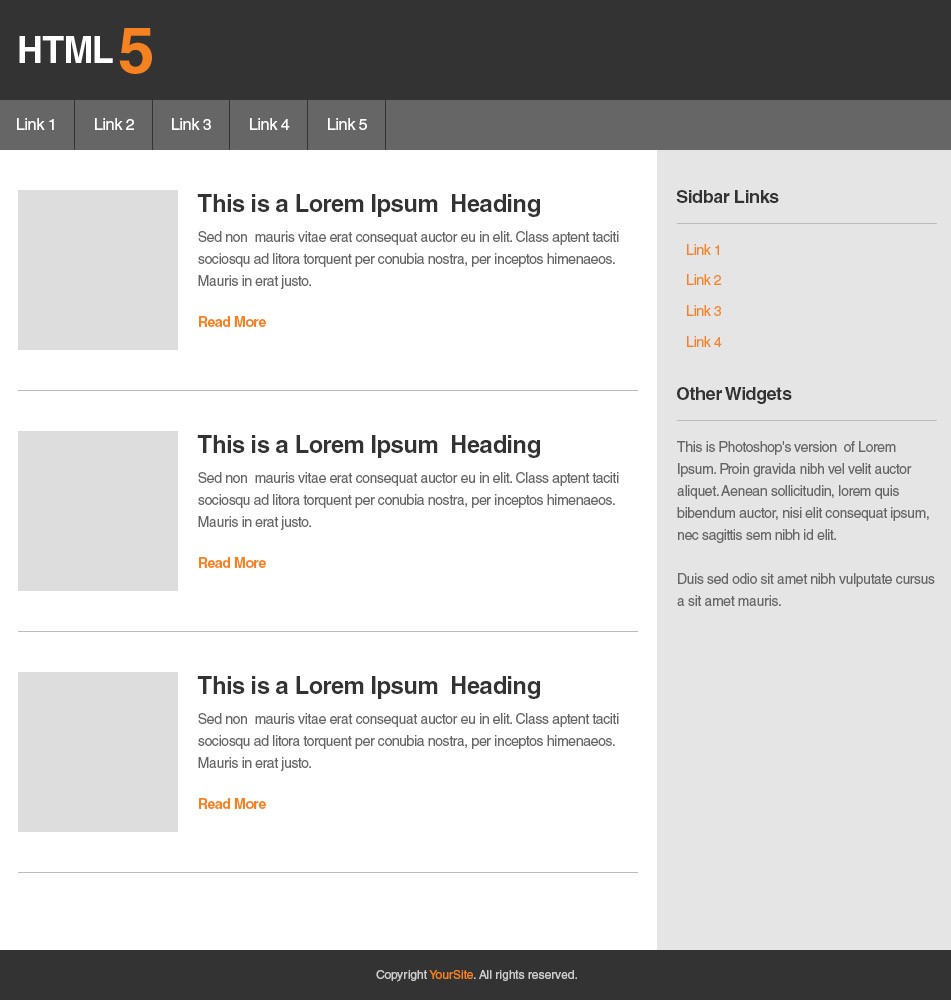This screenshot has height=1000, width=951.
Task: Open Link 1 in the navigation bar
Action: 35,124
